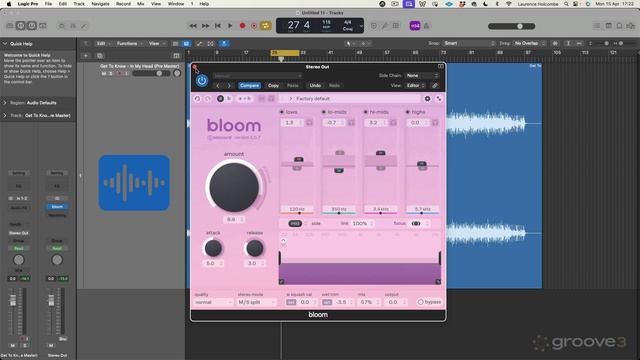
Task: Go to next plugin preset arrow
Action: coord(229,86)
